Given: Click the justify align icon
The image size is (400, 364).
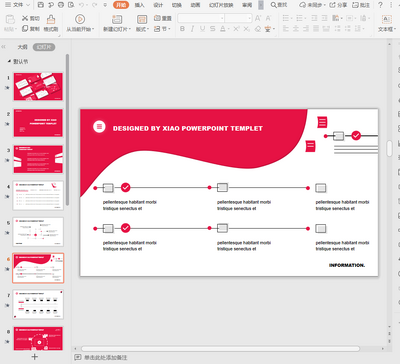Looking at the screenshot, I should (316, 29).
